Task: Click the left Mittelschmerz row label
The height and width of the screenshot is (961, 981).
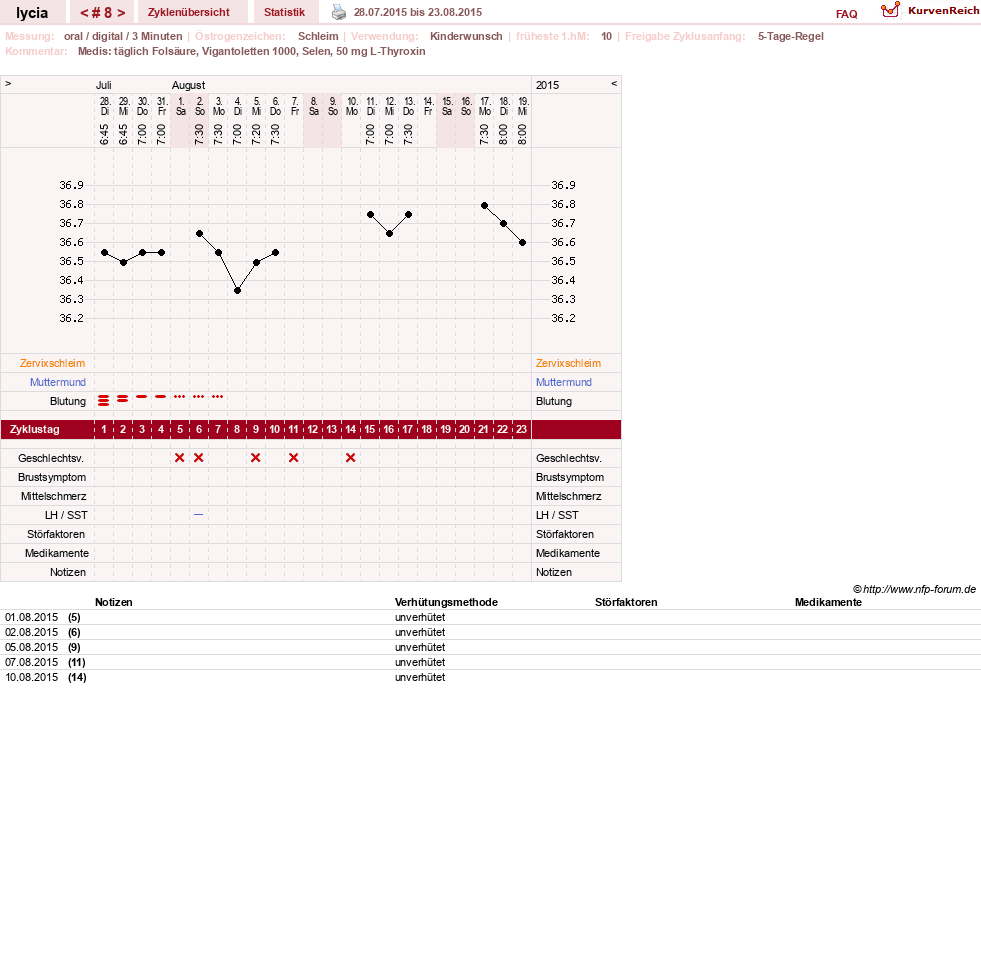Action: [x=53, y=496]
